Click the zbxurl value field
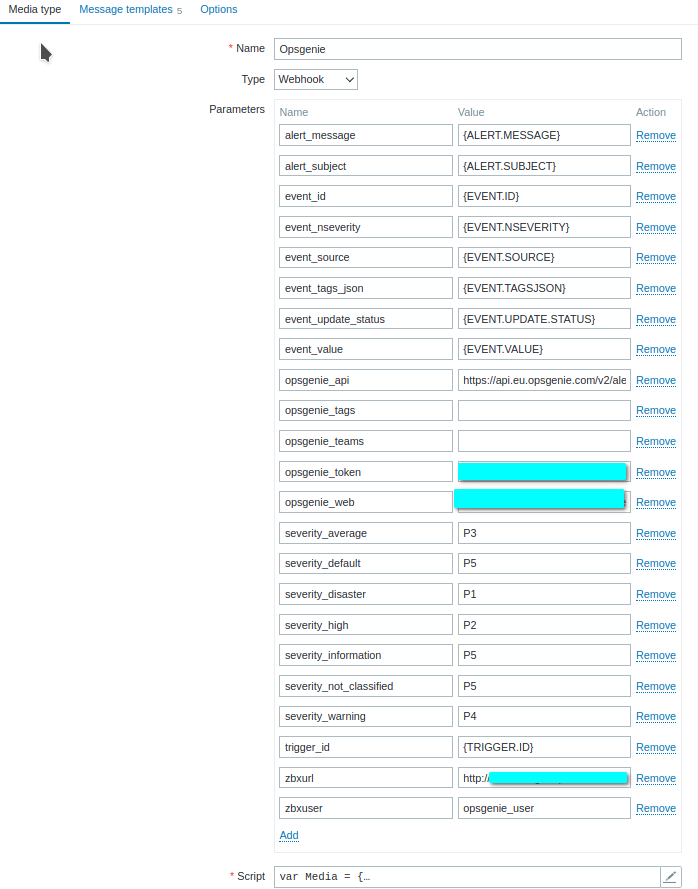 tap(544, 778)
